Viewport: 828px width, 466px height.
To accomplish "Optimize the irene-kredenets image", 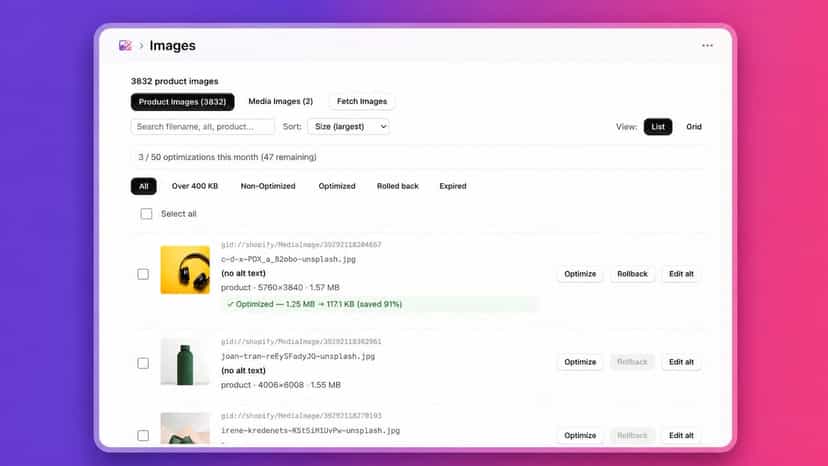I will coord(580,435).
